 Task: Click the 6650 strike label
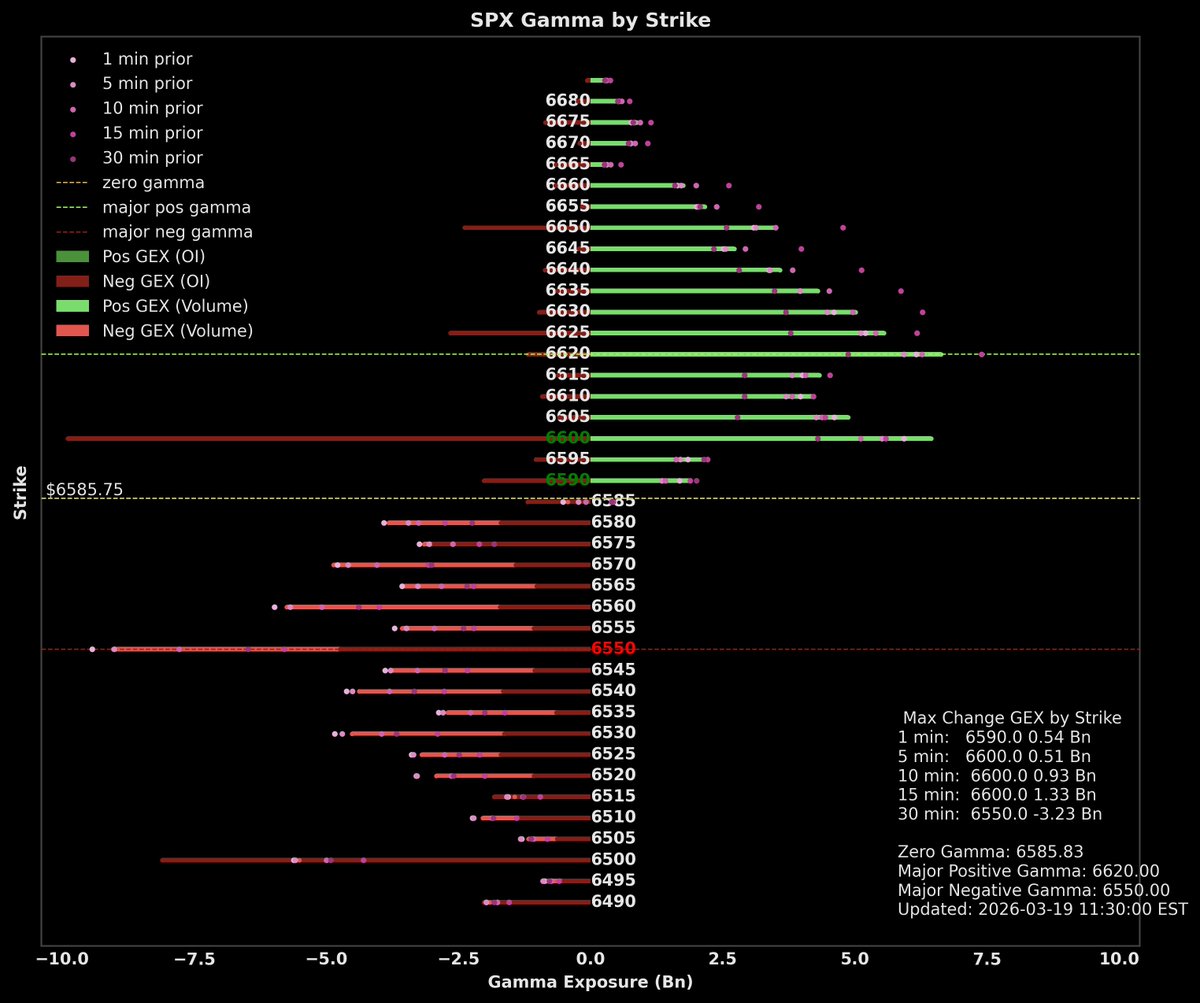[x=568, y=227]
